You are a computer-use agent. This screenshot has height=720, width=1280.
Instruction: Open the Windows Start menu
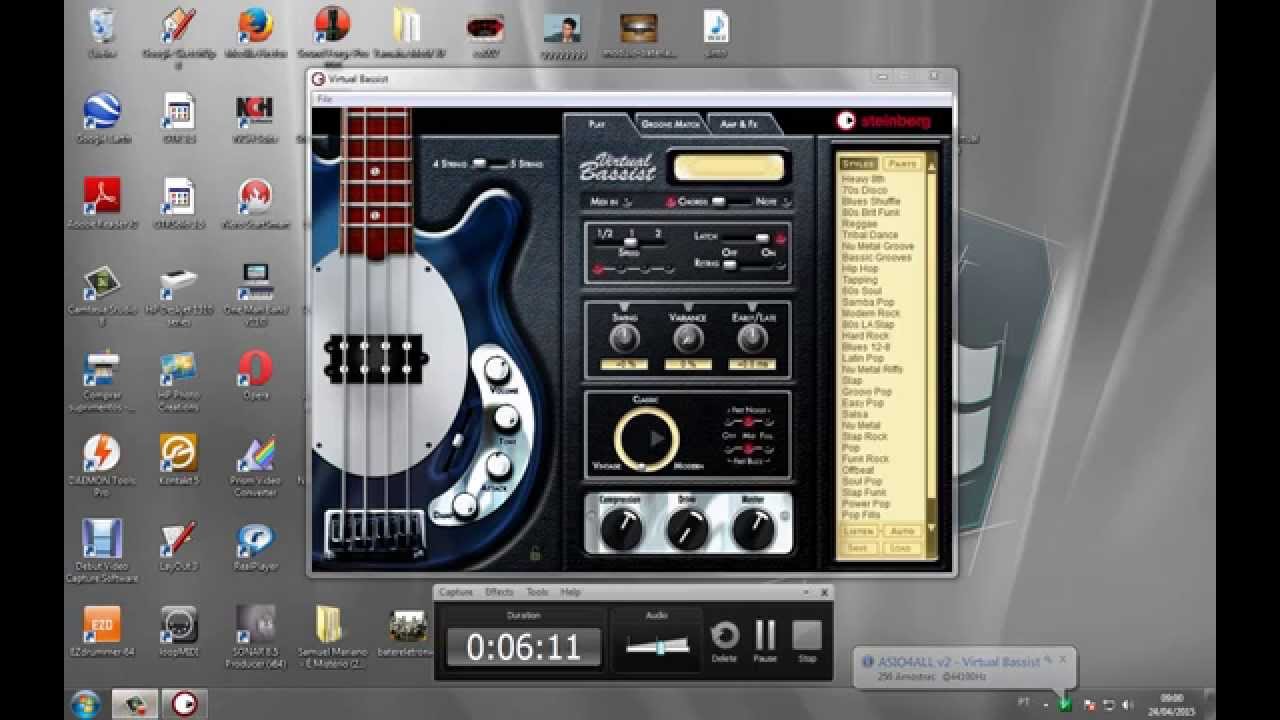[86, 703]
